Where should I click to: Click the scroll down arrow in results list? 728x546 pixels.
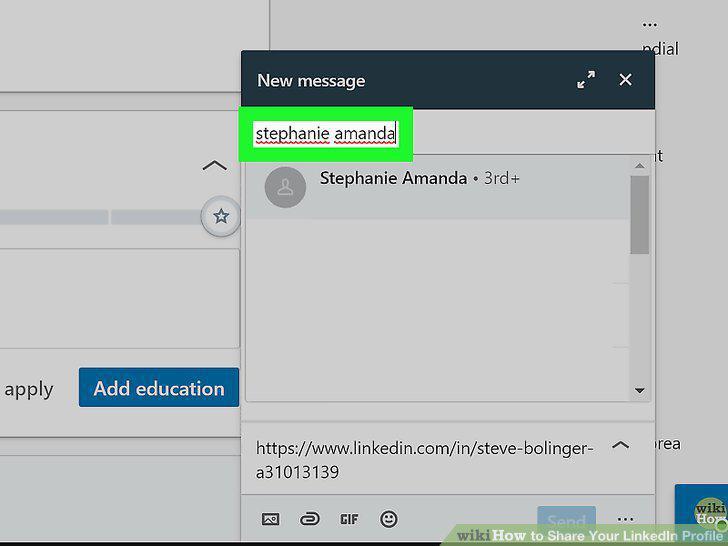[640, 390]
